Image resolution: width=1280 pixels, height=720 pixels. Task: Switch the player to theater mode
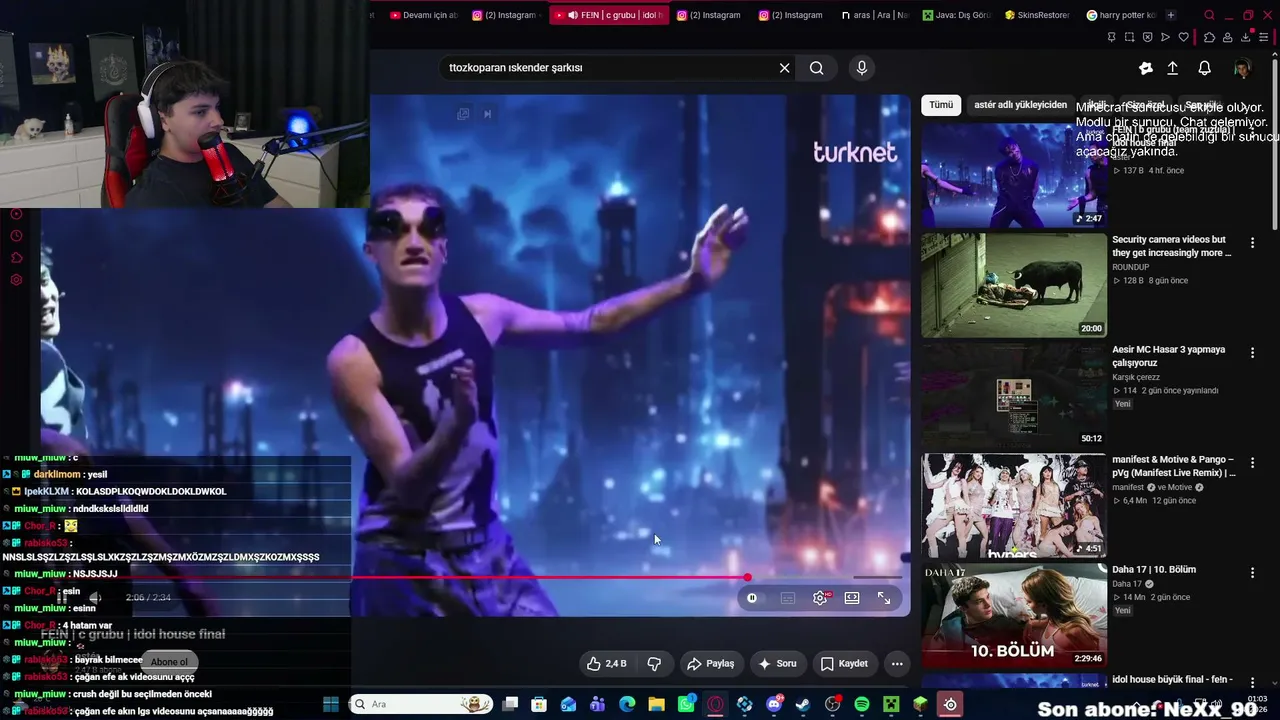pos(852,598)
